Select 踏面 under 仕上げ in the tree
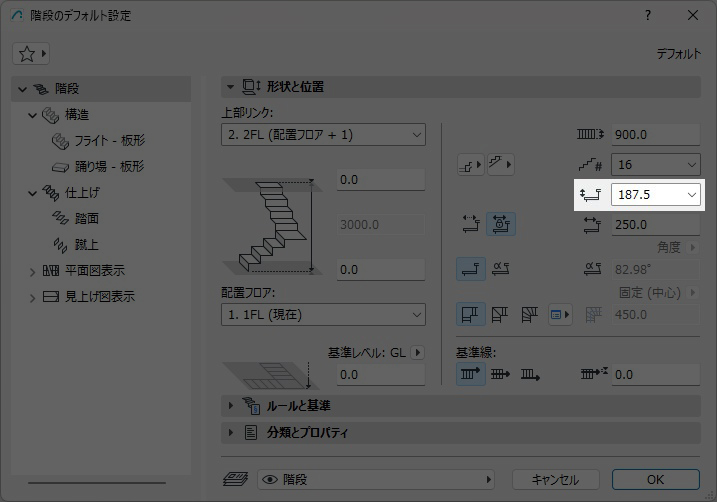Viewport: 717px width, 502px height. pyautogui.click(x=87, y=218)
